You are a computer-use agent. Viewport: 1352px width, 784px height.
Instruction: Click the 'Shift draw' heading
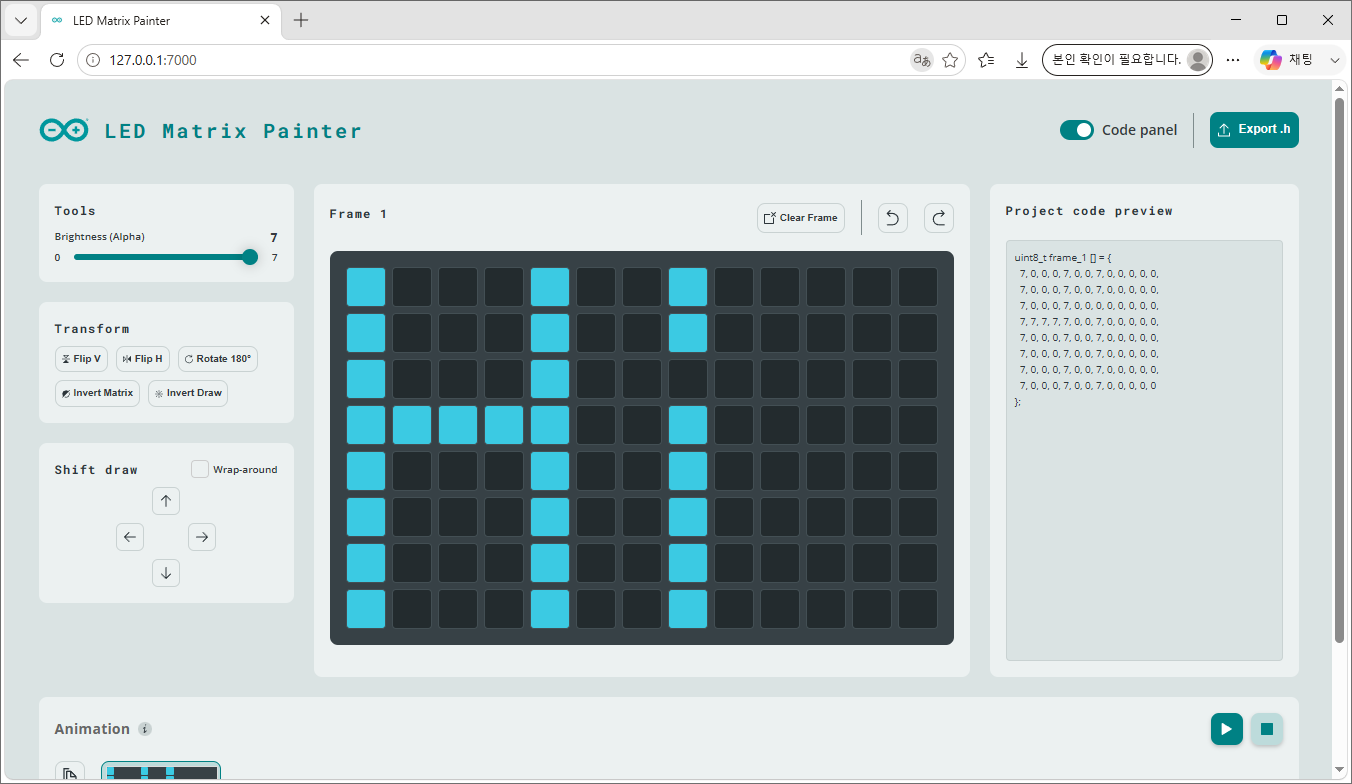point(96,470)
